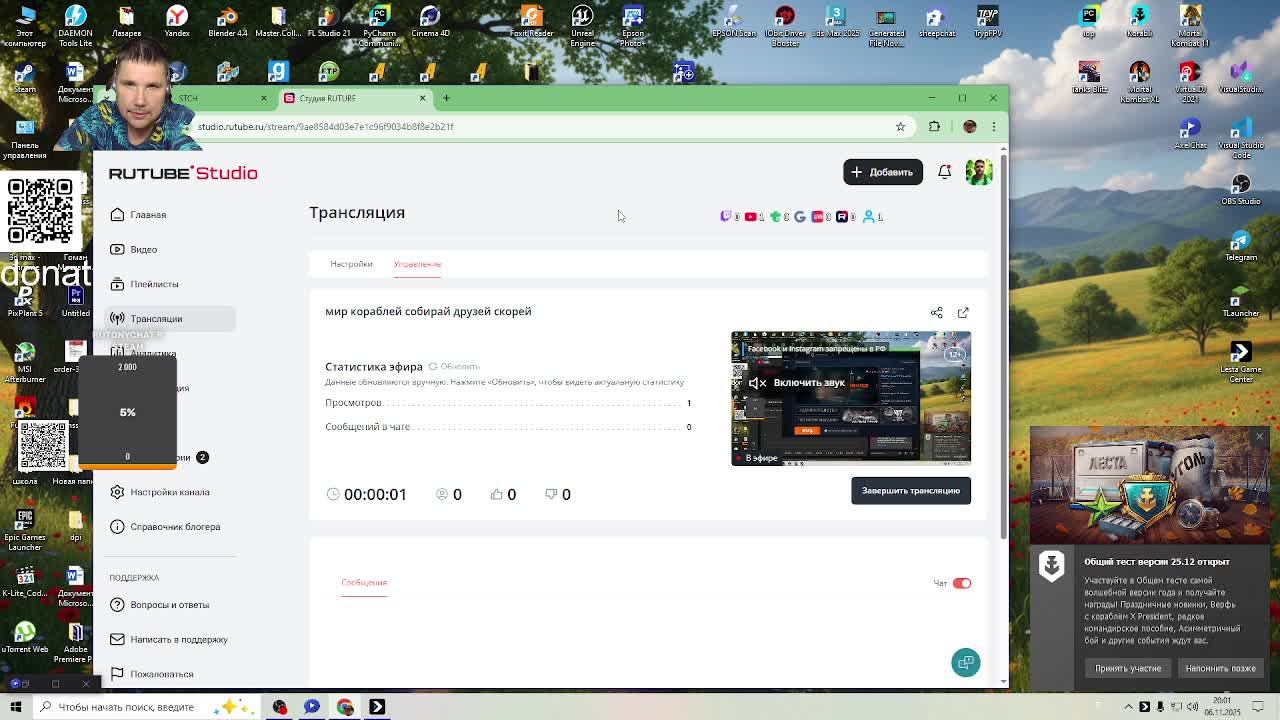Image resolution: width=1280 pixels, height=720 pixels.
Task: Switch to the Настройки tab
Action: click(351, 264)
